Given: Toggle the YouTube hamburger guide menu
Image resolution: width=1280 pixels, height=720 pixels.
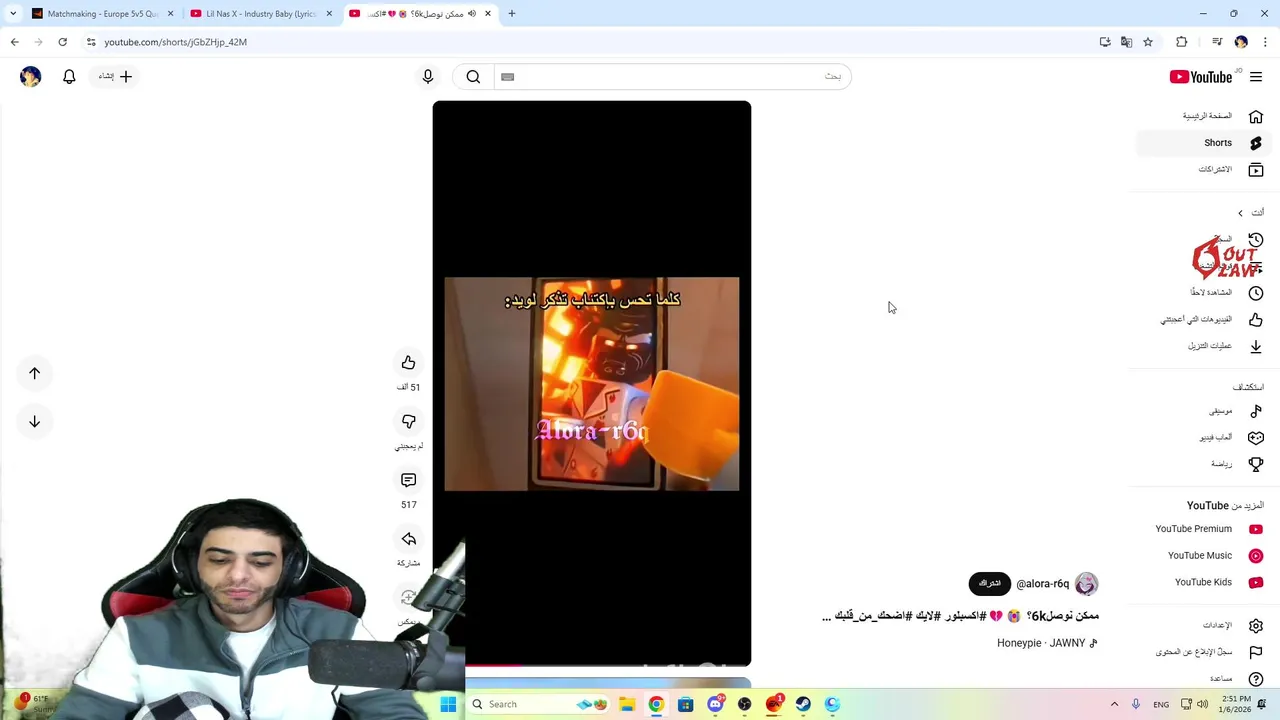Looking at the screenshot, I should [x=1256, y=77].
